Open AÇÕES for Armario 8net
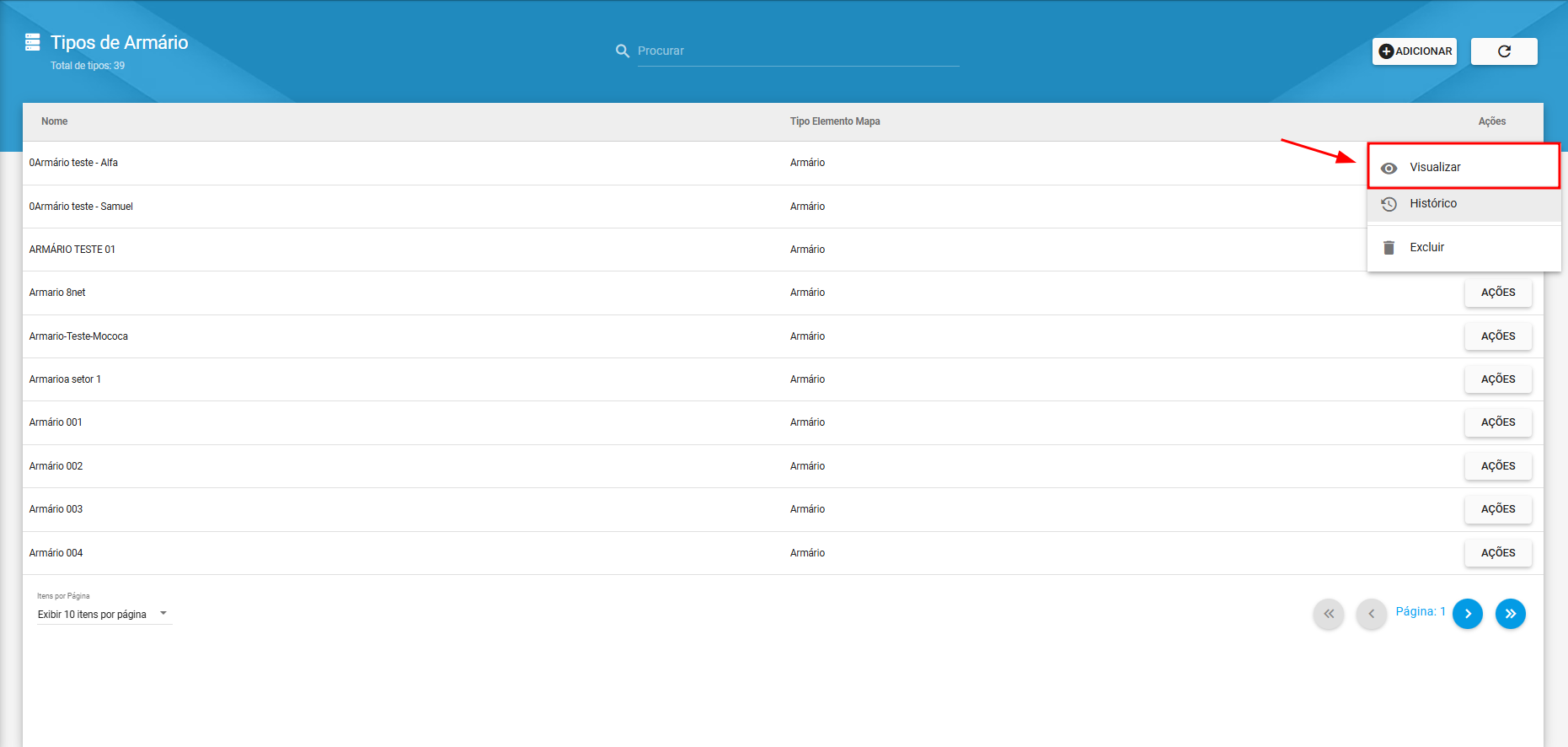This screenshot has height=747, width=1568. [1498, 293]
